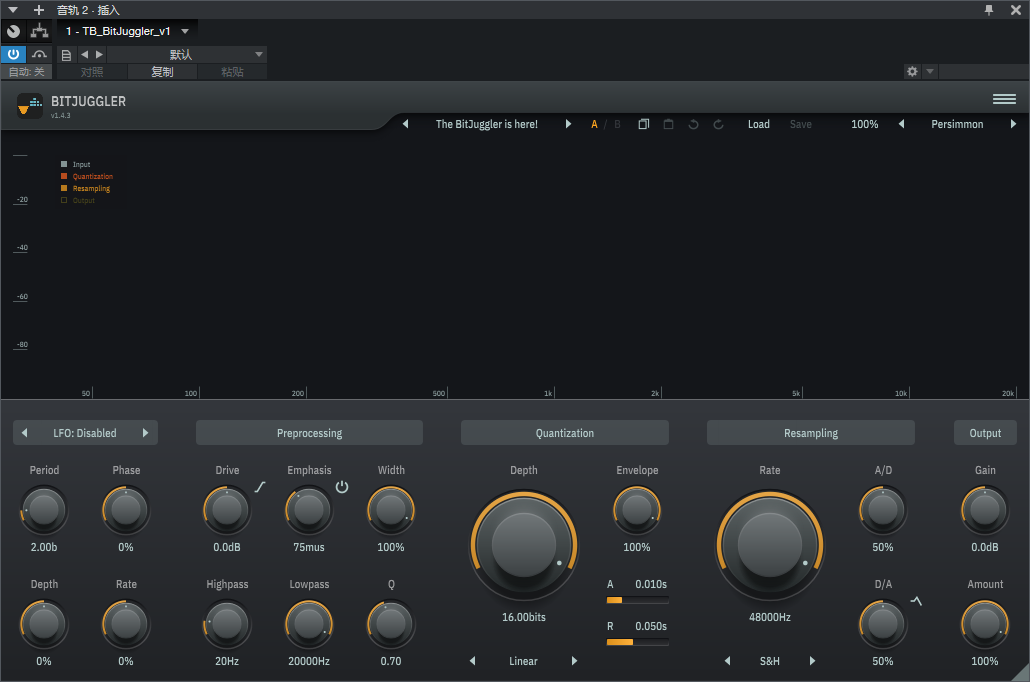The image size is (1030, 682).
Task: Click the LFO: Disabled mode selector
Action: (85, 433)
